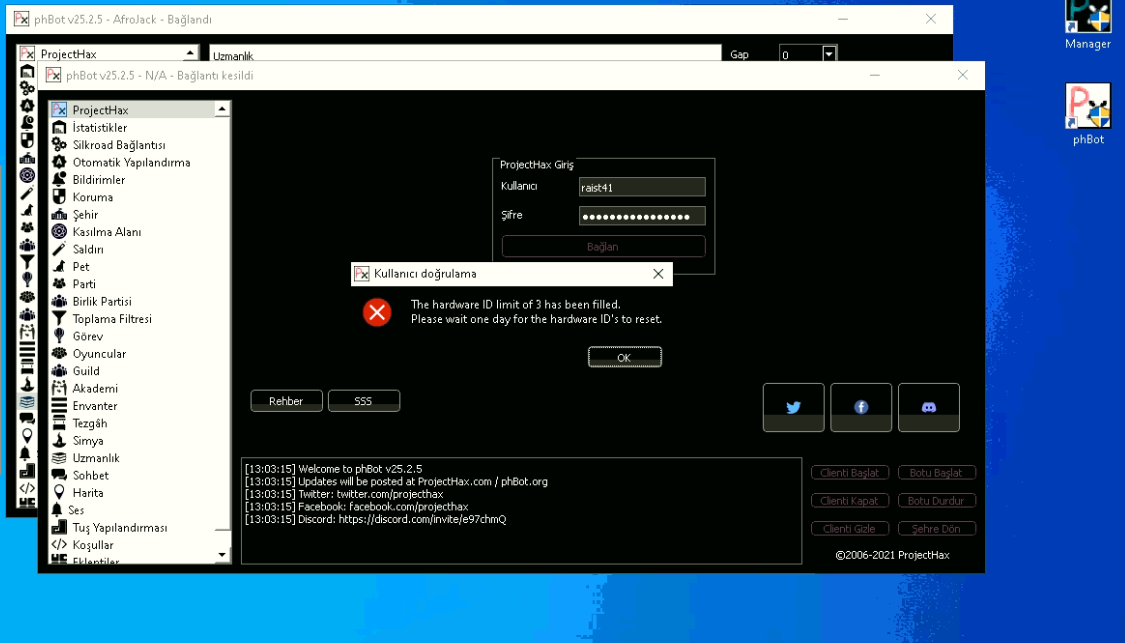Open the Gap dropdown in background window

829,55
